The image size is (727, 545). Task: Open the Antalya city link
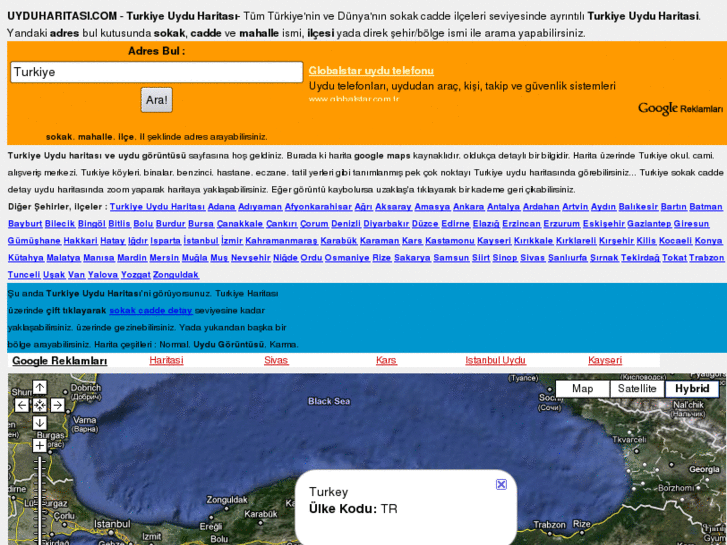click(x=504, y=206)
